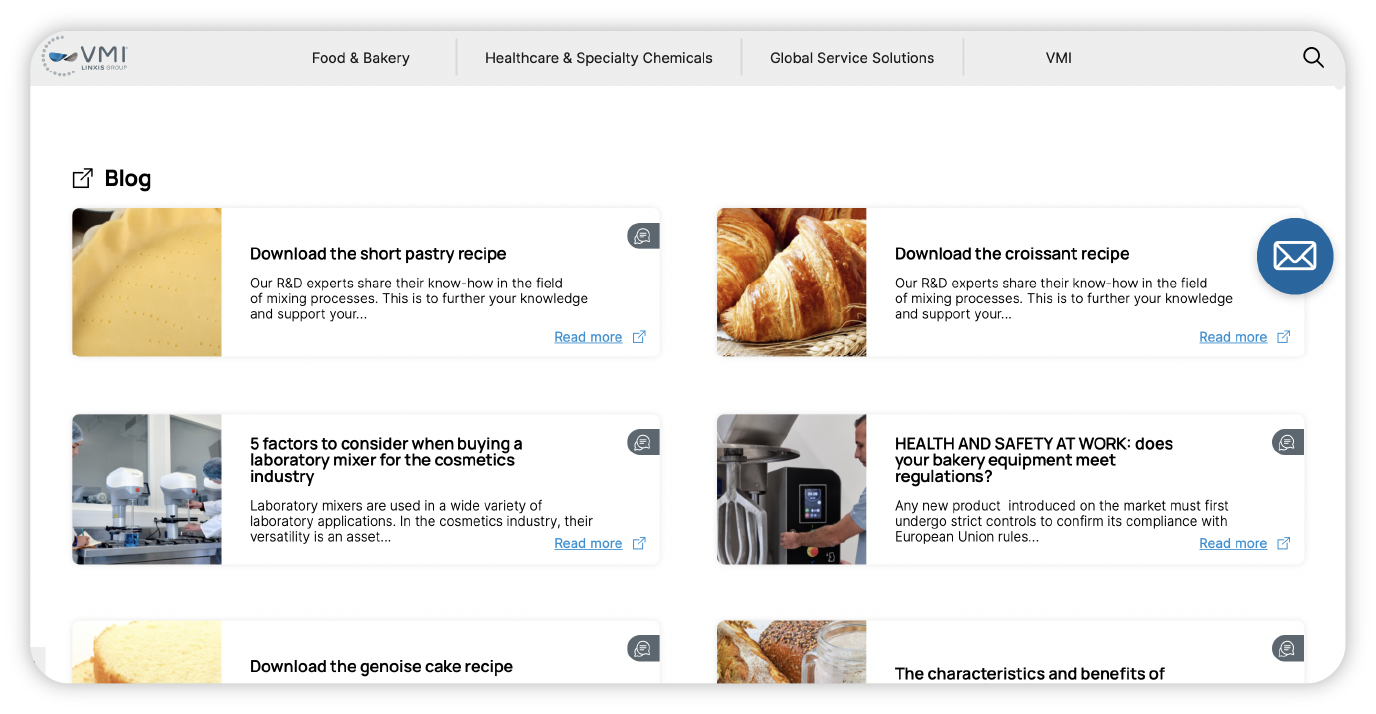1376x714 pixels.
Task: Click the VMI Linxis Group logo
Action: click(86, 58)
